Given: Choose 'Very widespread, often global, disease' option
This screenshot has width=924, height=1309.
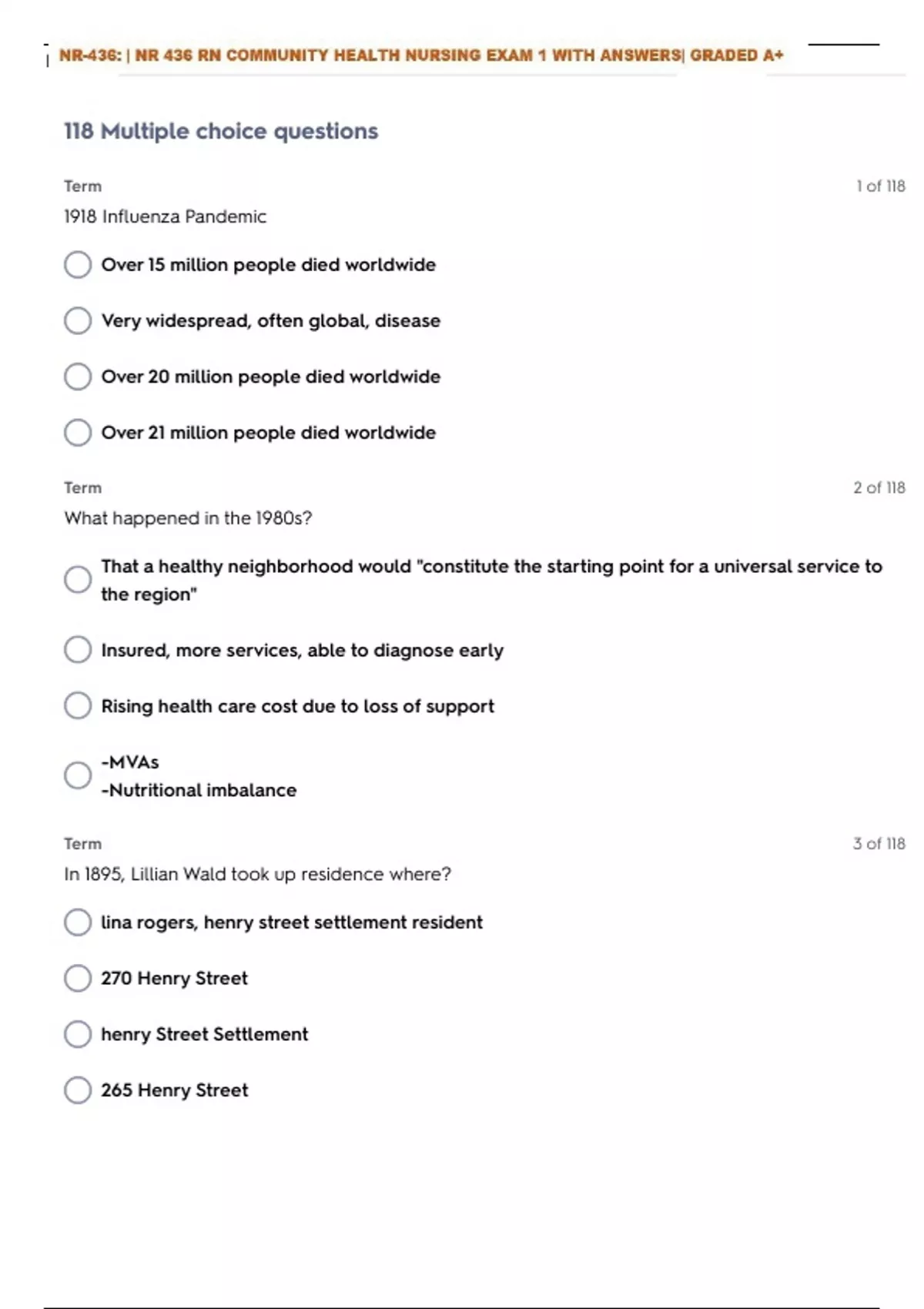Looking at the screenshot, I should [78, 320].
